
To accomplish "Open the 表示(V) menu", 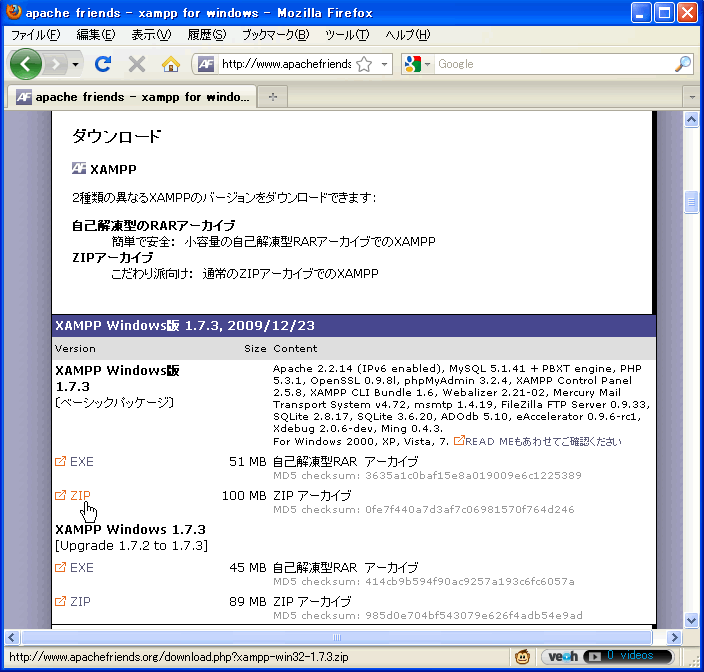I will [151, 35].
